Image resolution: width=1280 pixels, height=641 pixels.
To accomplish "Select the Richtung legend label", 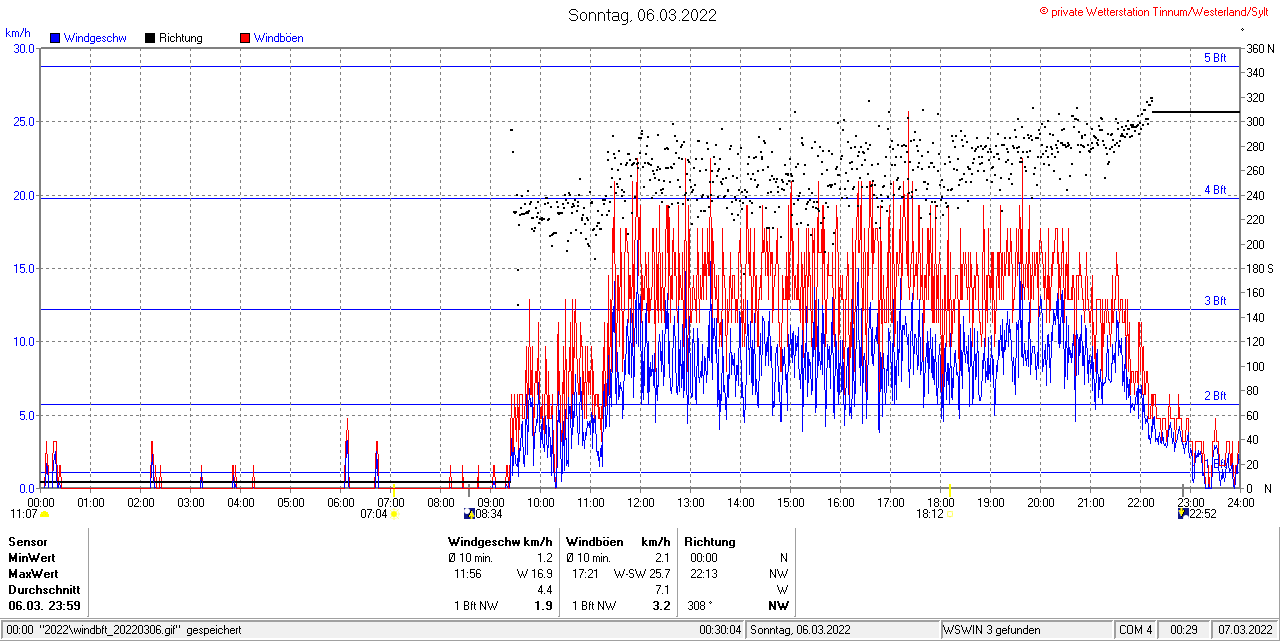I will pos(181,38).
